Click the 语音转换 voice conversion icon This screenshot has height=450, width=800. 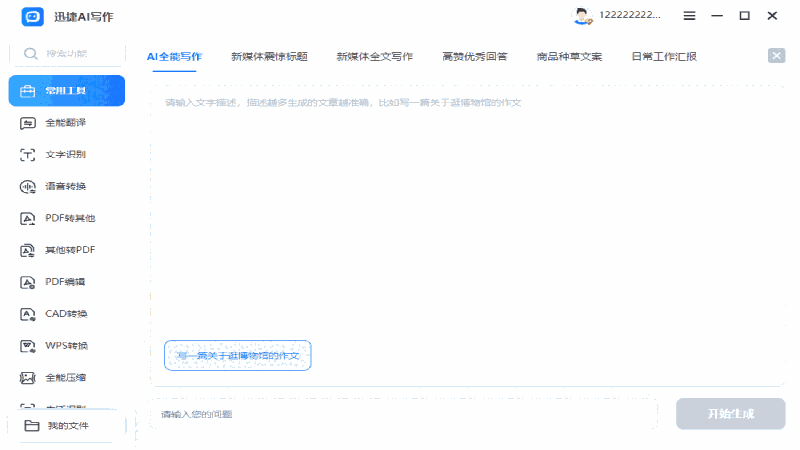[x=28, y=187]
